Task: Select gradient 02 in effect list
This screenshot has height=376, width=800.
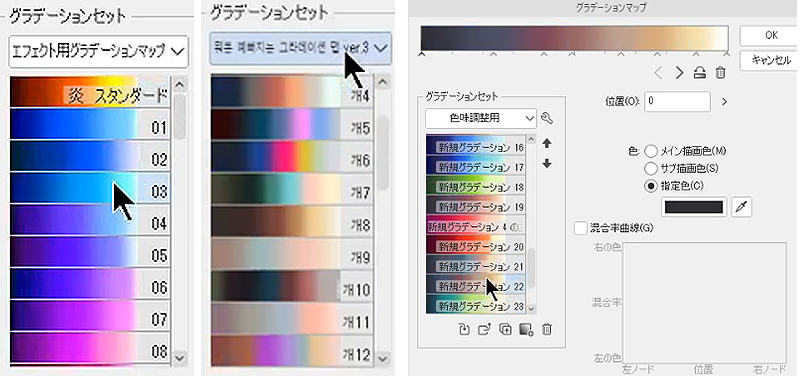Action: tap(90, 156)
